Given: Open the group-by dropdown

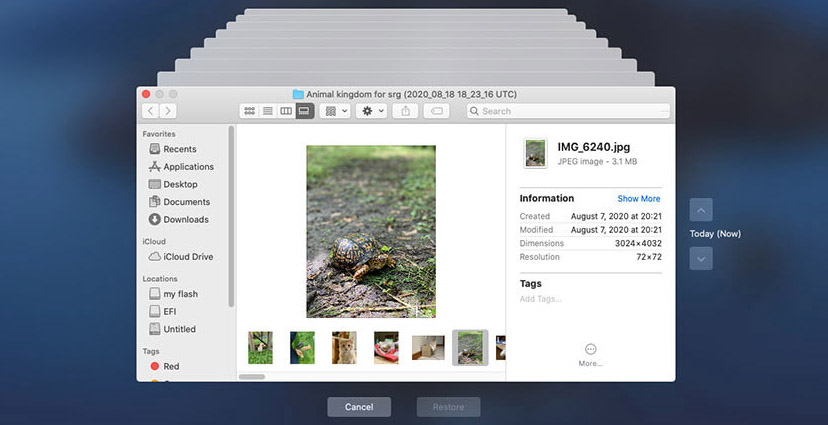Looking at the screenshot, I should pyautogui.click(x=335, y=111).
